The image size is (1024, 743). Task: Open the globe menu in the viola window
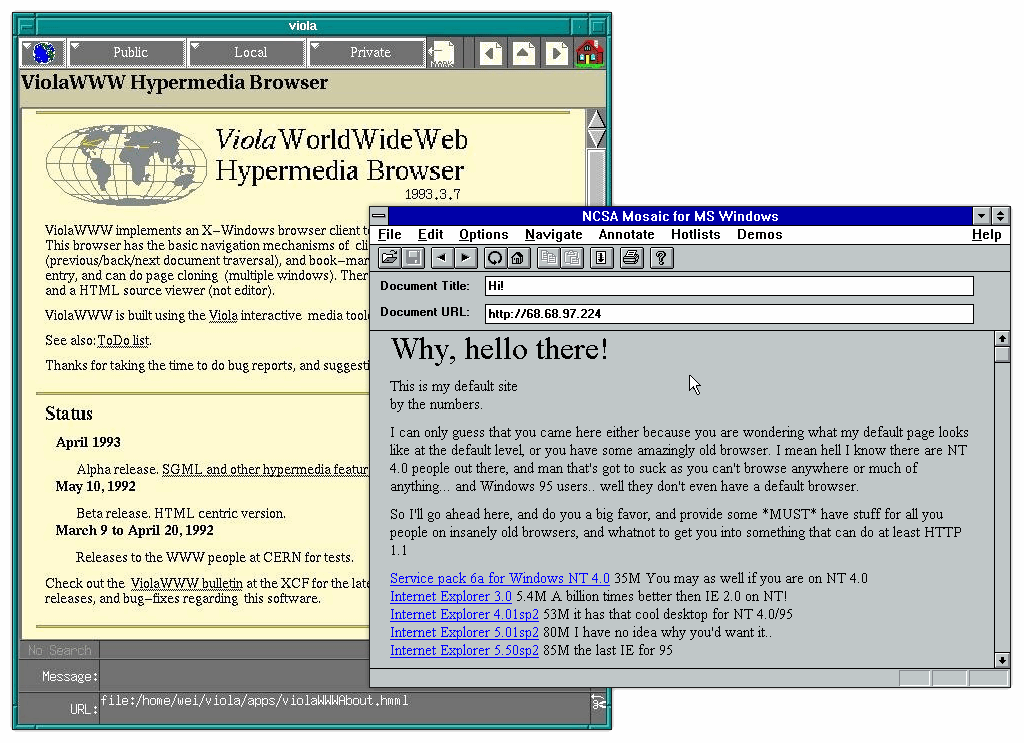(x=43, y=52)
